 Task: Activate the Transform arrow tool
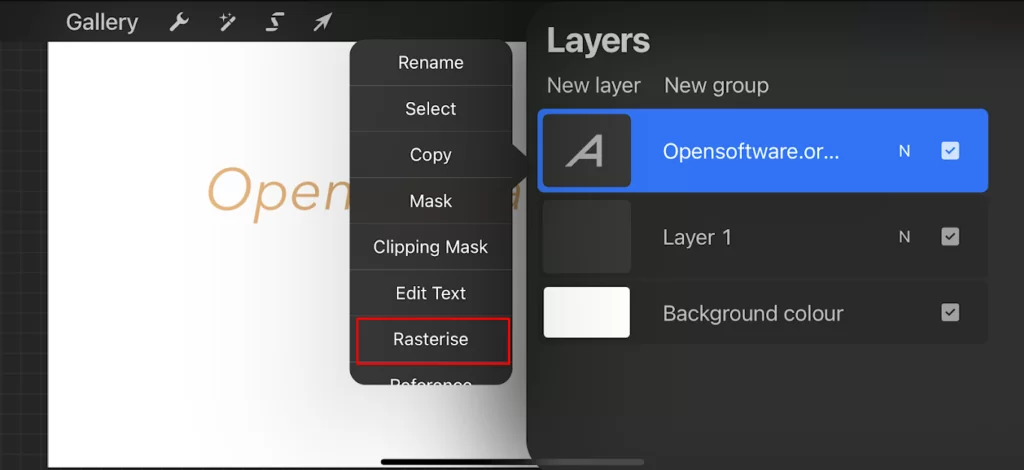point(322,23)
